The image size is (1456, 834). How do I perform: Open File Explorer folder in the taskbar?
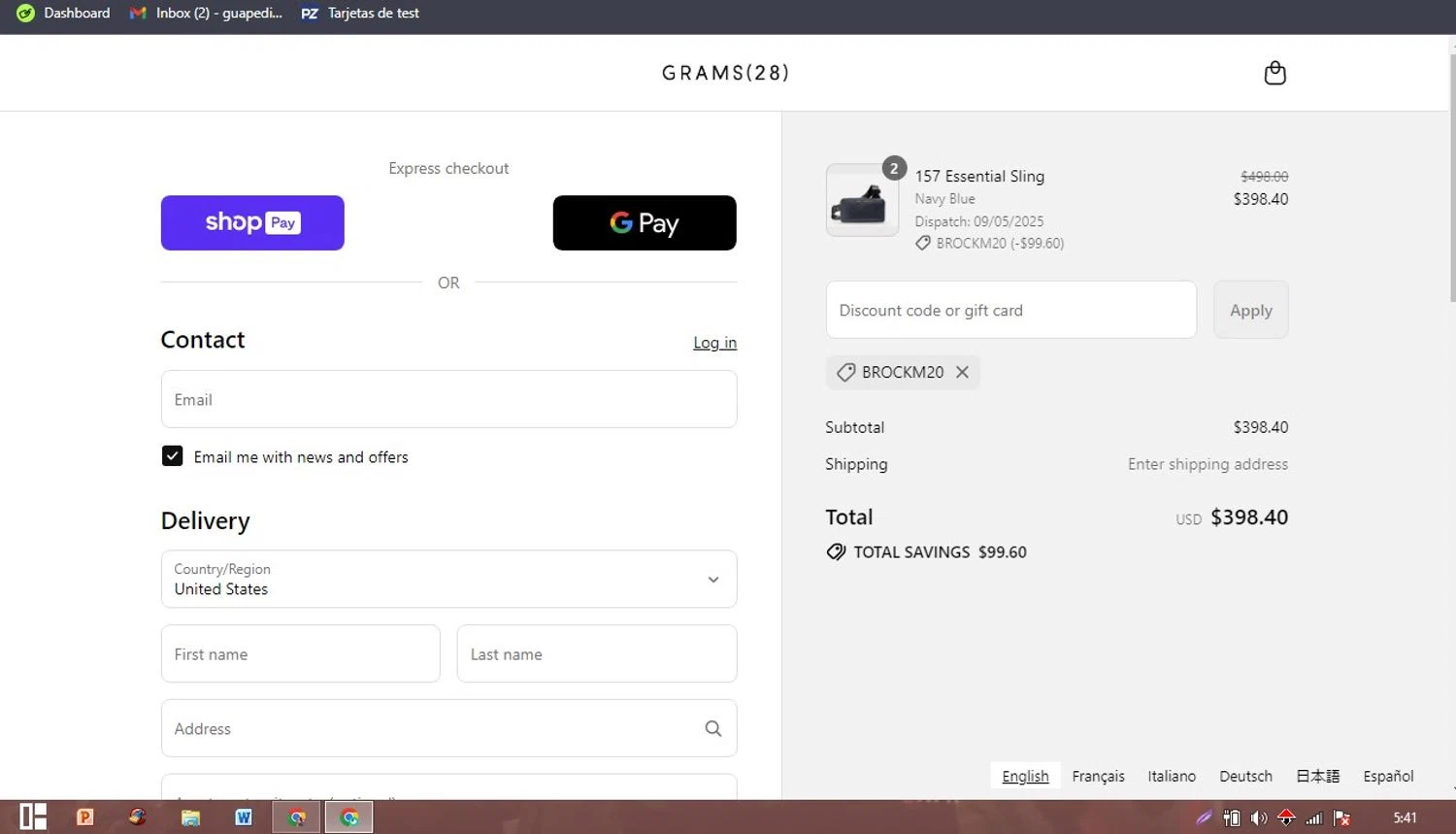tap(190, 817)
